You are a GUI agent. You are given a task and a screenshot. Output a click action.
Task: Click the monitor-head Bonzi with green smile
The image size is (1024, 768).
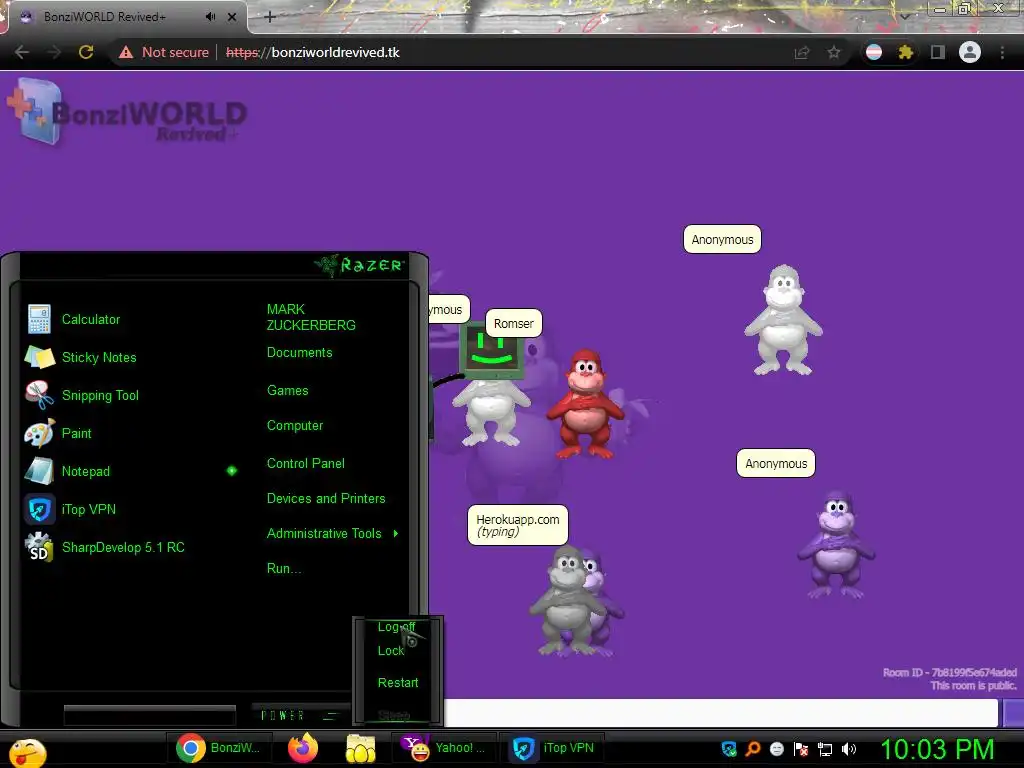[x=490, y=385]
